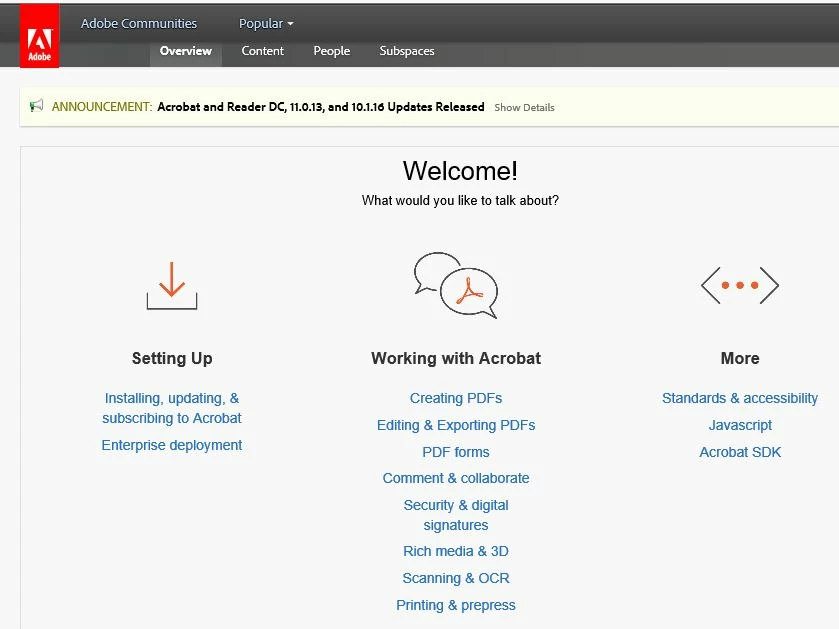Switch to the Overview tab
839x629 pixels.
(186, 51)
